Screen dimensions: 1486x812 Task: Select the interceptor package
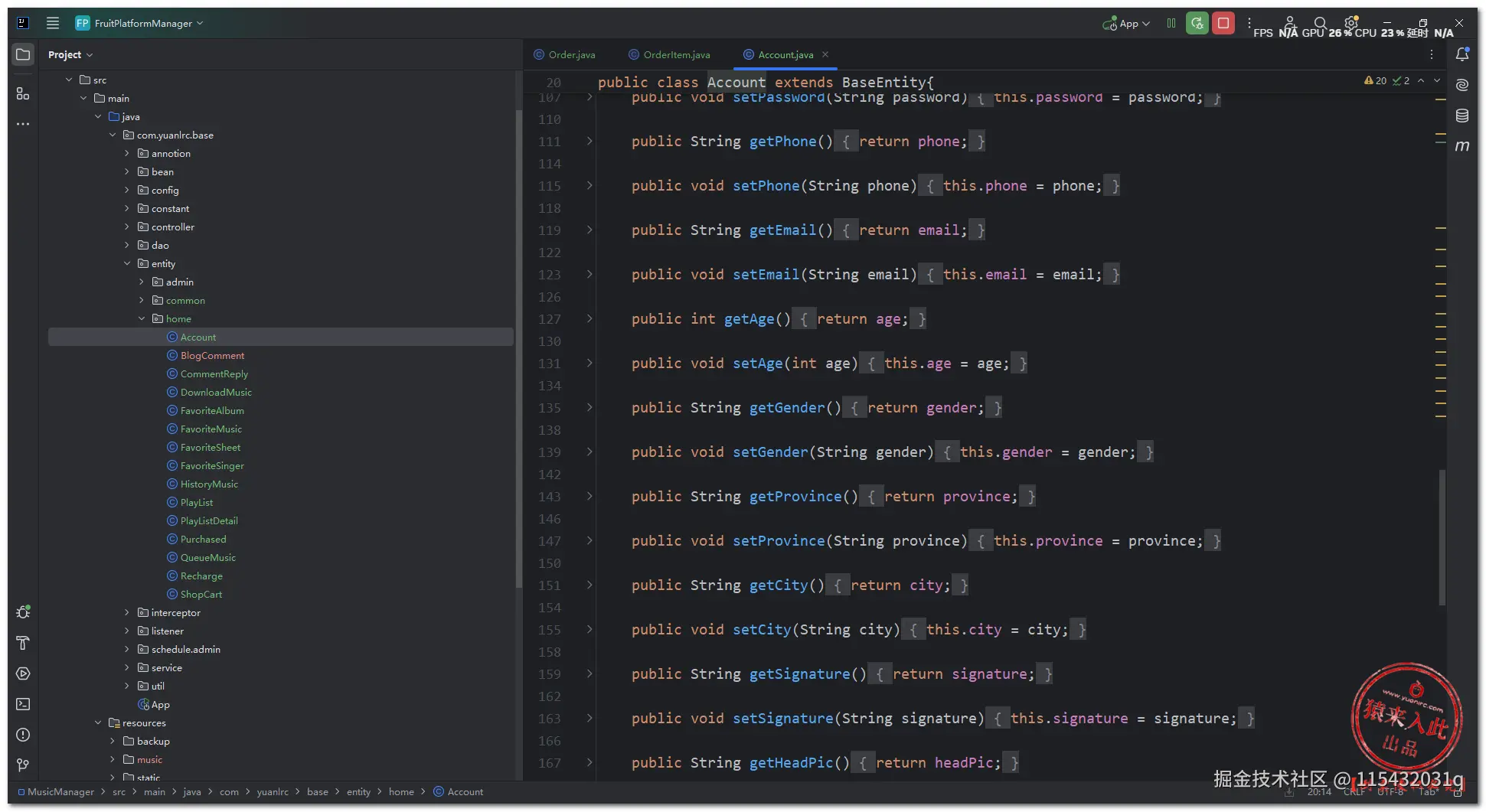[x=175, y=612]
